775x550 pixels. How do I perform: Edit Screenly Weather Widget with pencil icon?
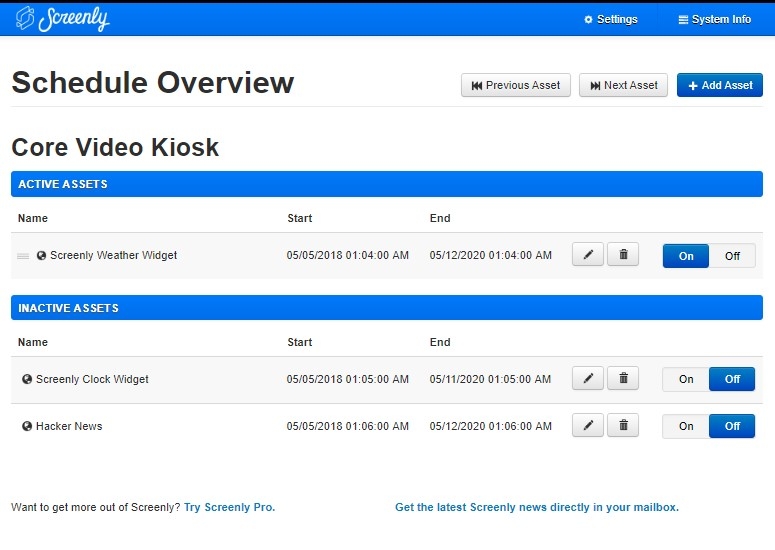[588, 254]
